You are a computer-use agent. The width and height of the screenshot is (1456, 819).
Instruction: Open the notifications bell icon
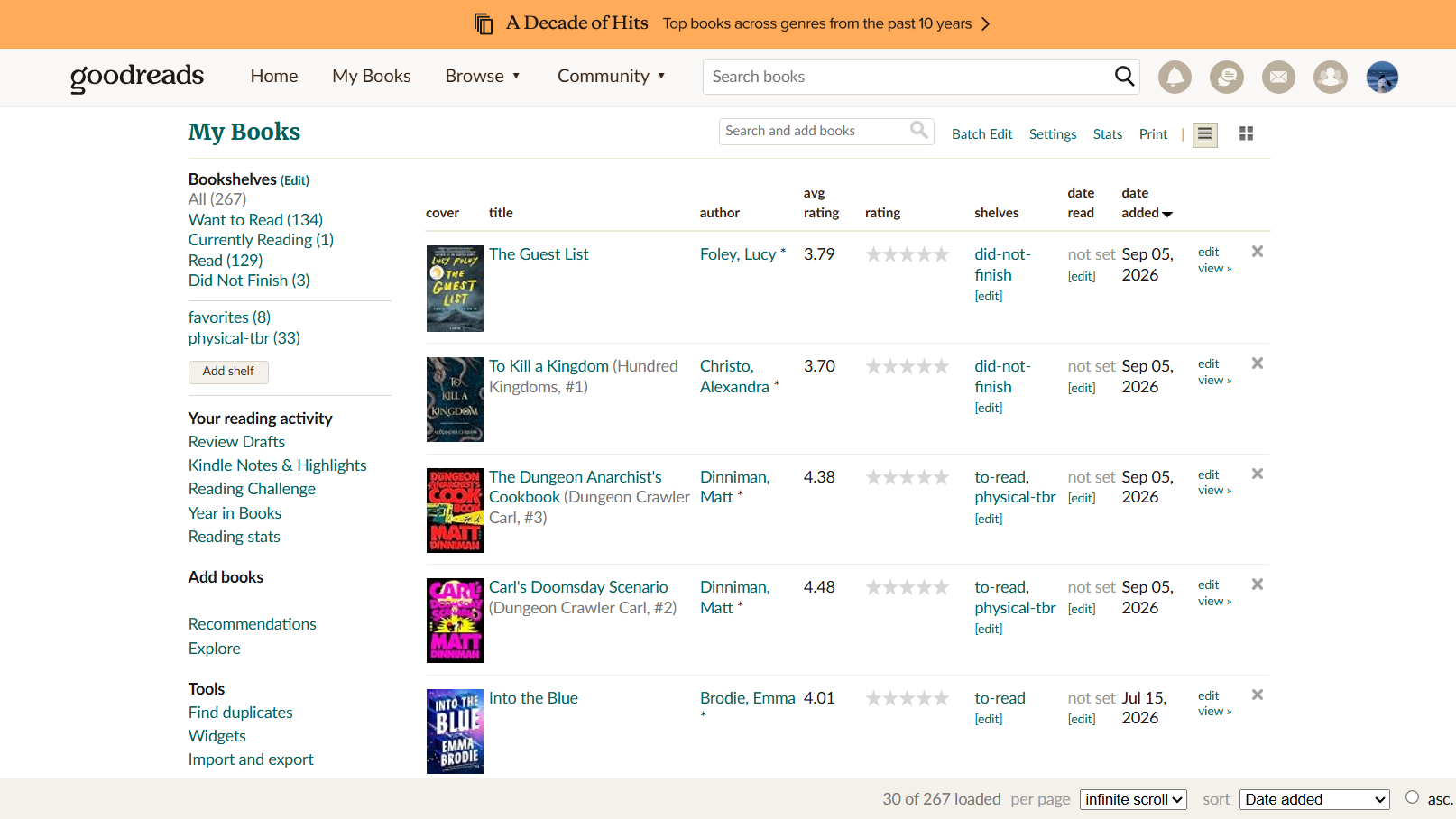coord(1175,78)
